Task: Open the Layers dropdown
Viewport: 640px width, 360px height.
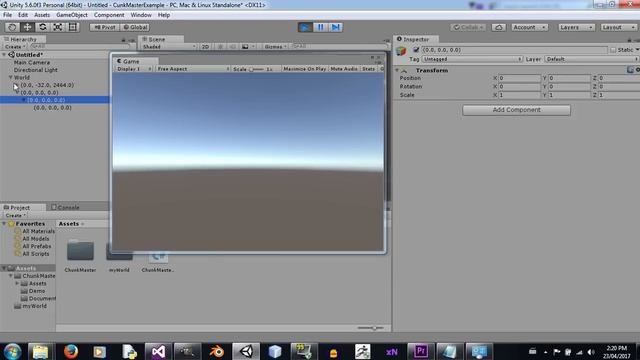Action: pos(576,27)
